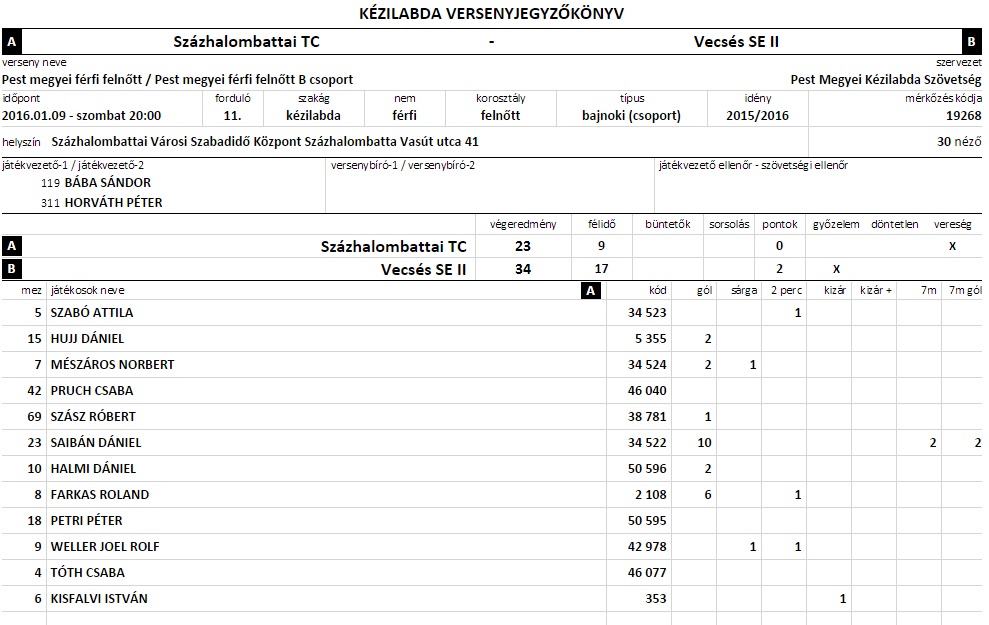Select FARKAS ROLAND's goal count 6
The width and height of the screenshot is (989, 625).
click(x=708, y=495)
